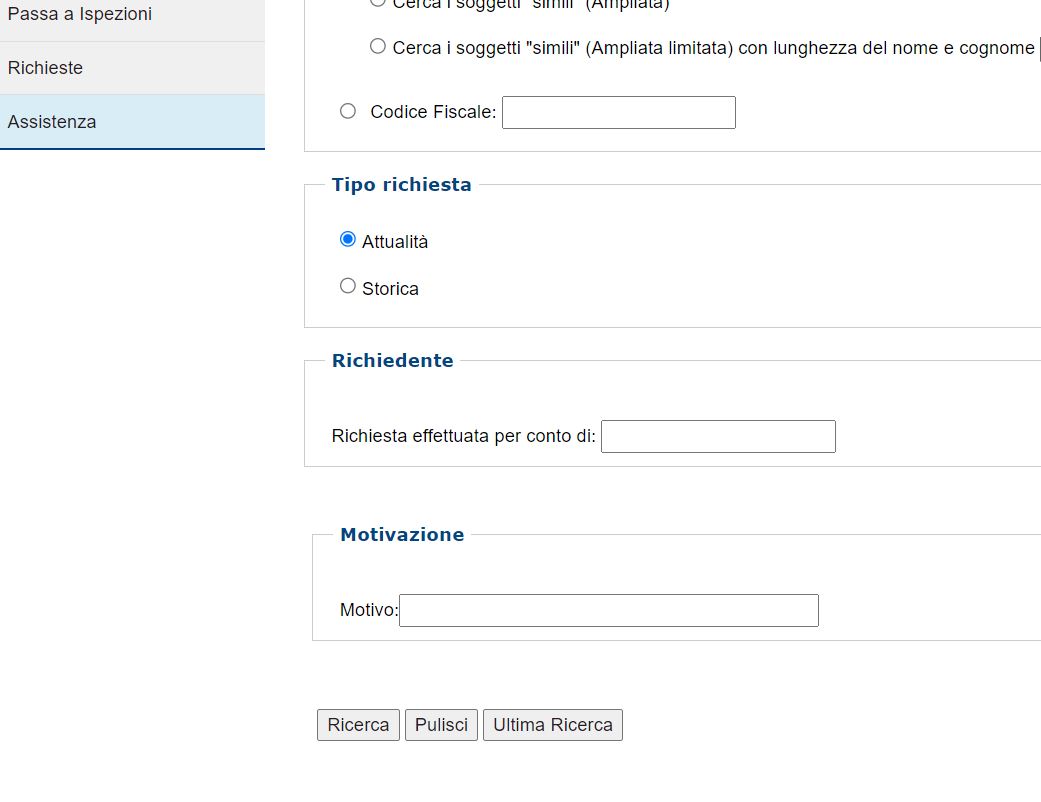Choose the Codice Fiscale radio button
The width and height of the screenshot is (1041, 802).
(x=348, y=111)
